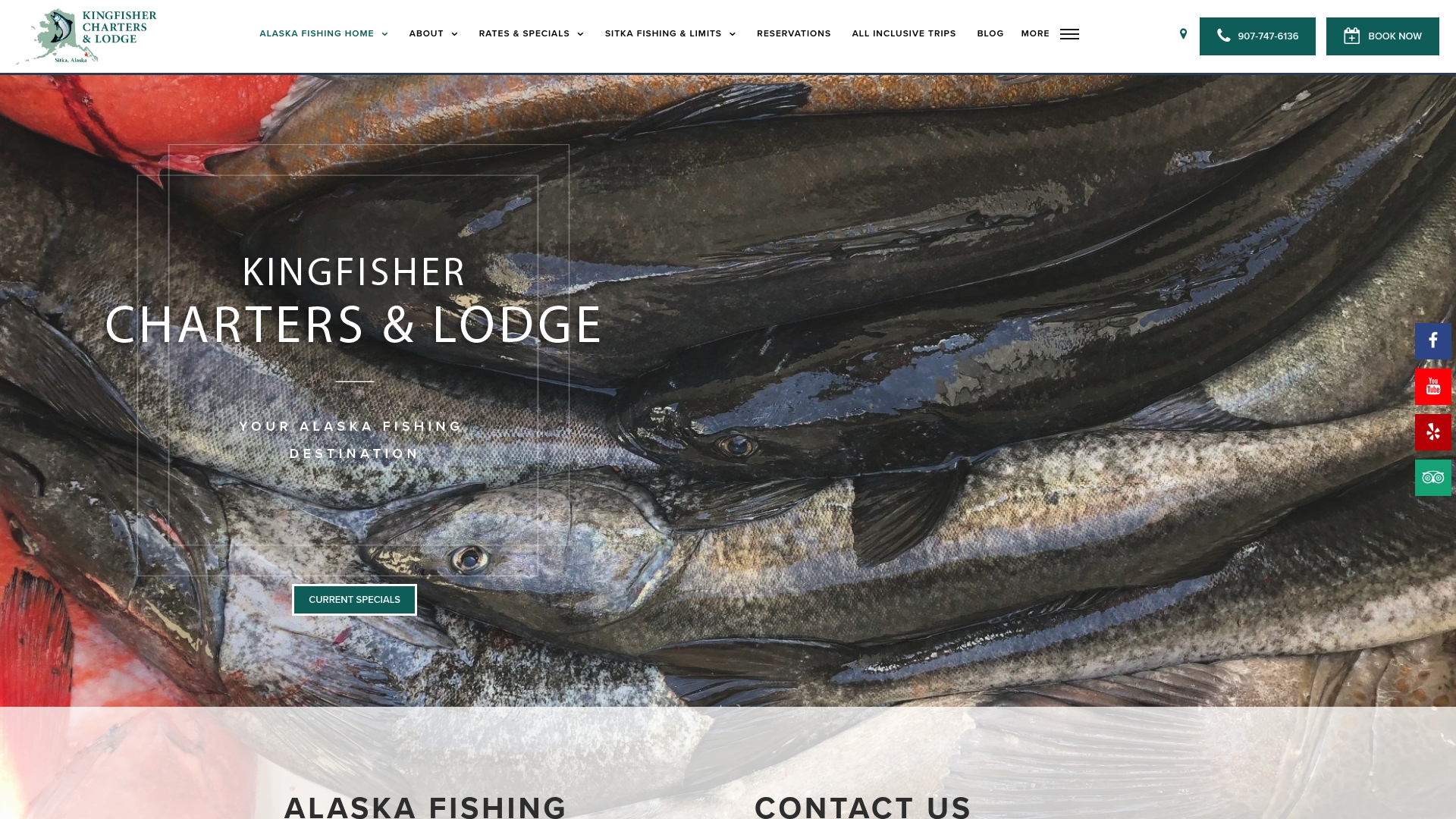Click the phone handset icon
Screen dimensions: 1456x819
tap(1224, 36)
